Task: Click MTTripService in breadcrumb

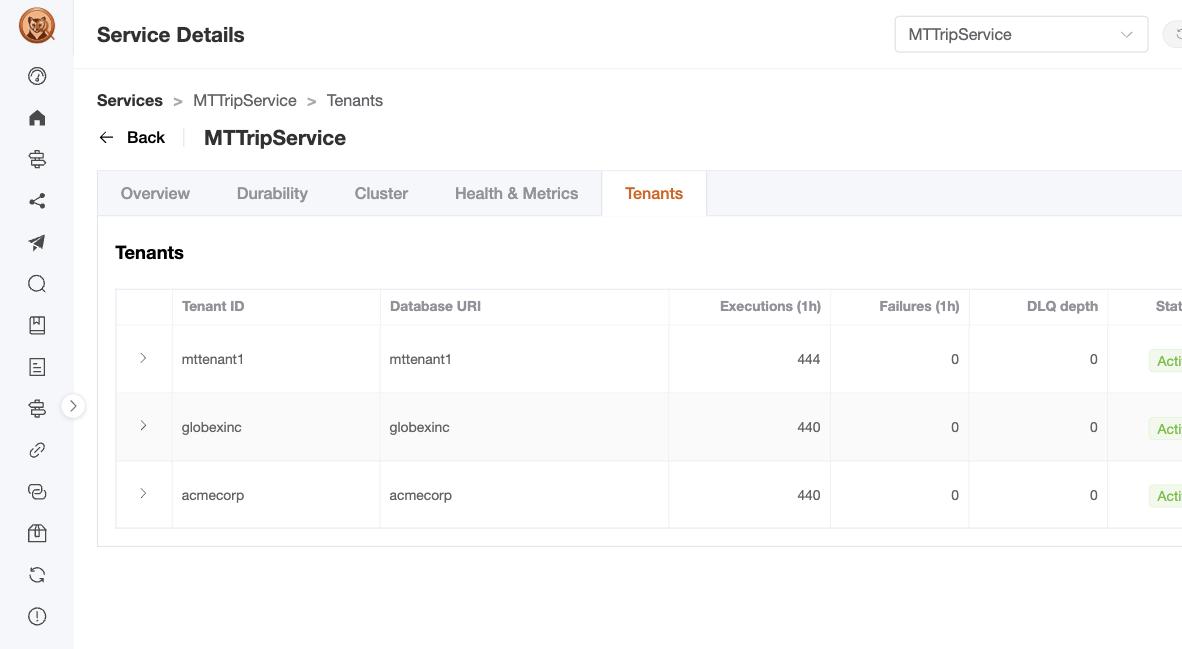Action: point(245,100)
